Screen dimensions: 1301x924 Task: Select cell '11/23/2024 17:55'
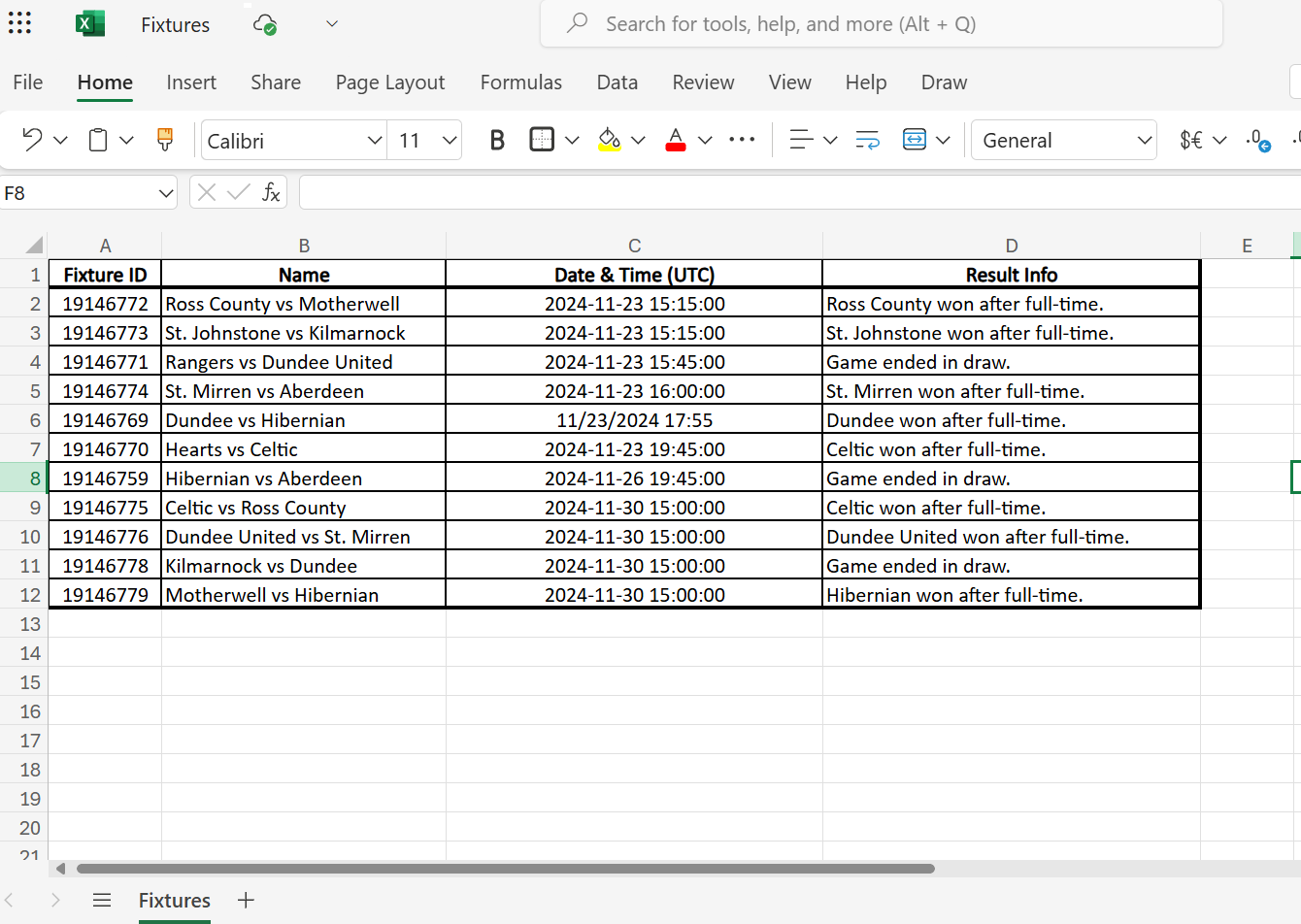(x=634, y=419)
